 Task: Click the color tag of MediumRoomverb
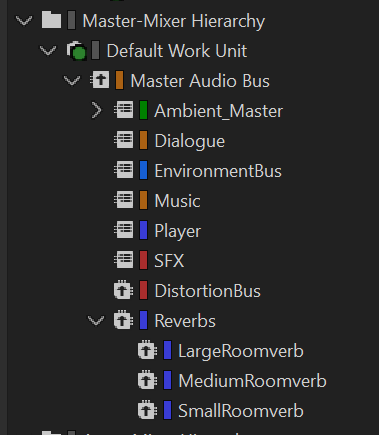click(167, 381)
